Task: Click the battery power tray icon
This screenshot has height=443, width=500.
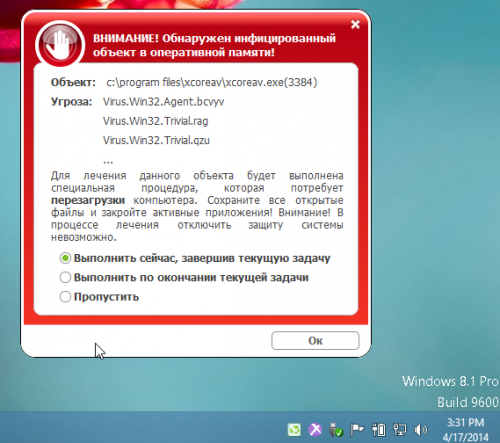Action: [379, 430]
